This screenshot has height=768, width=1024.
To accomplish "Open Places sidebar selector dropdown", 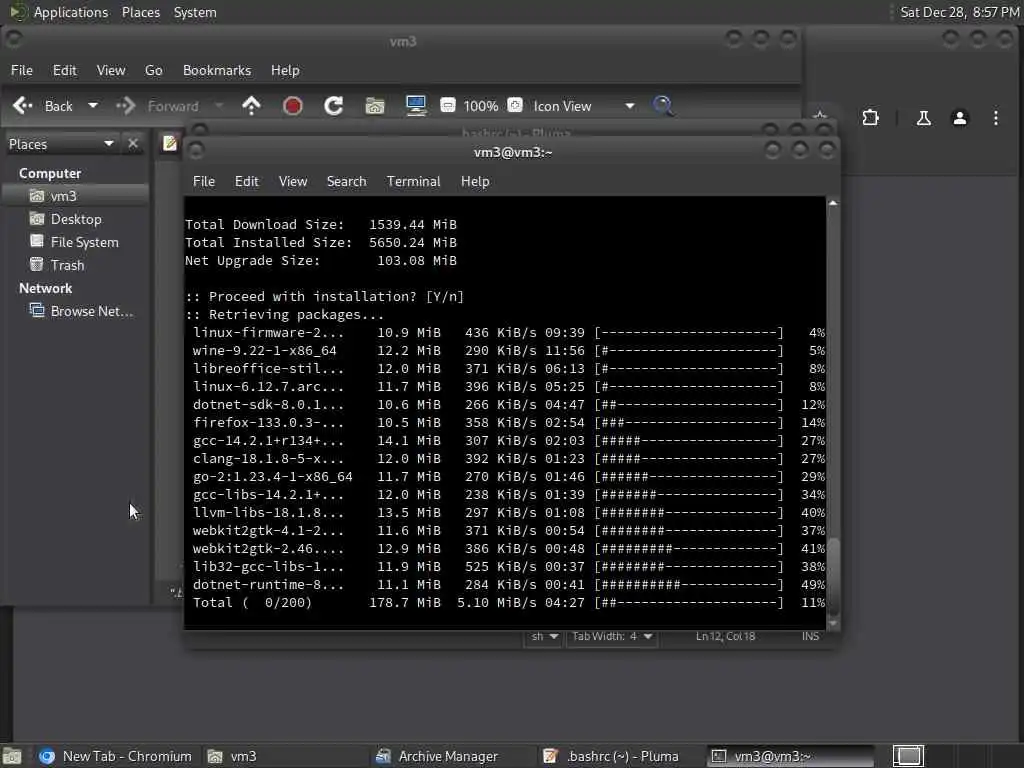I will 61,144.
